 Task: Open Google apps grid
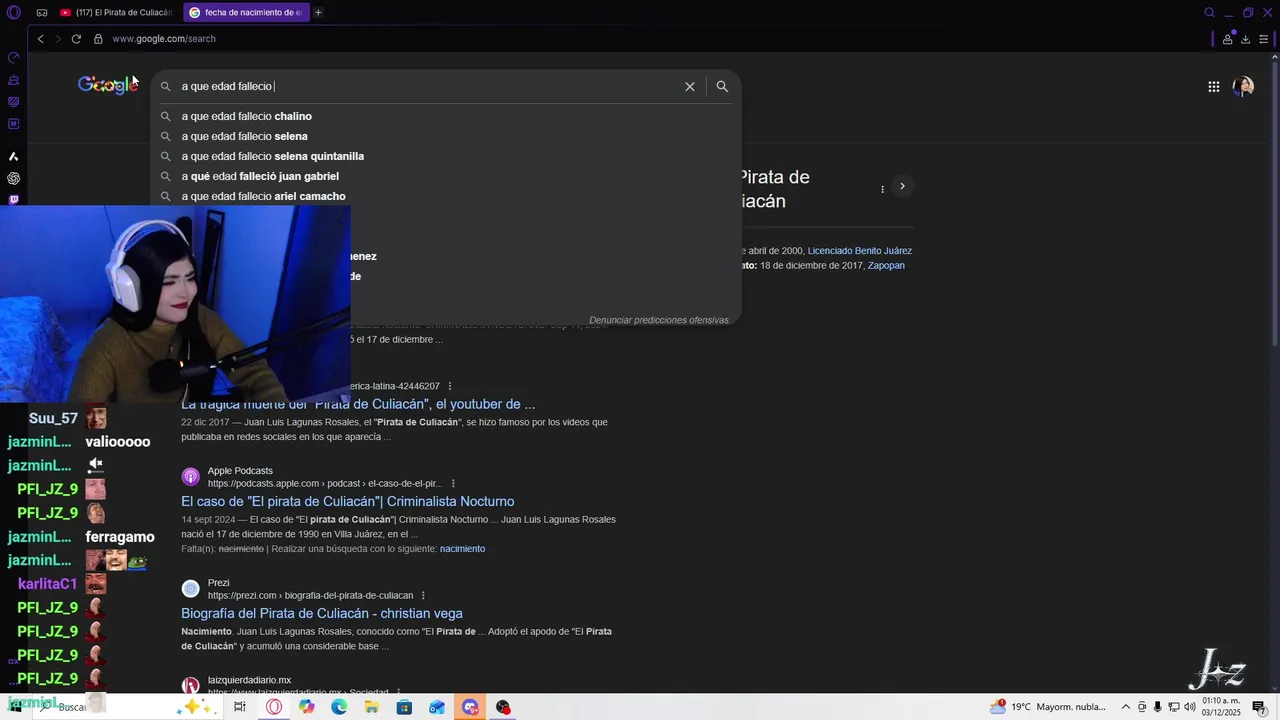click(1213, 87)
